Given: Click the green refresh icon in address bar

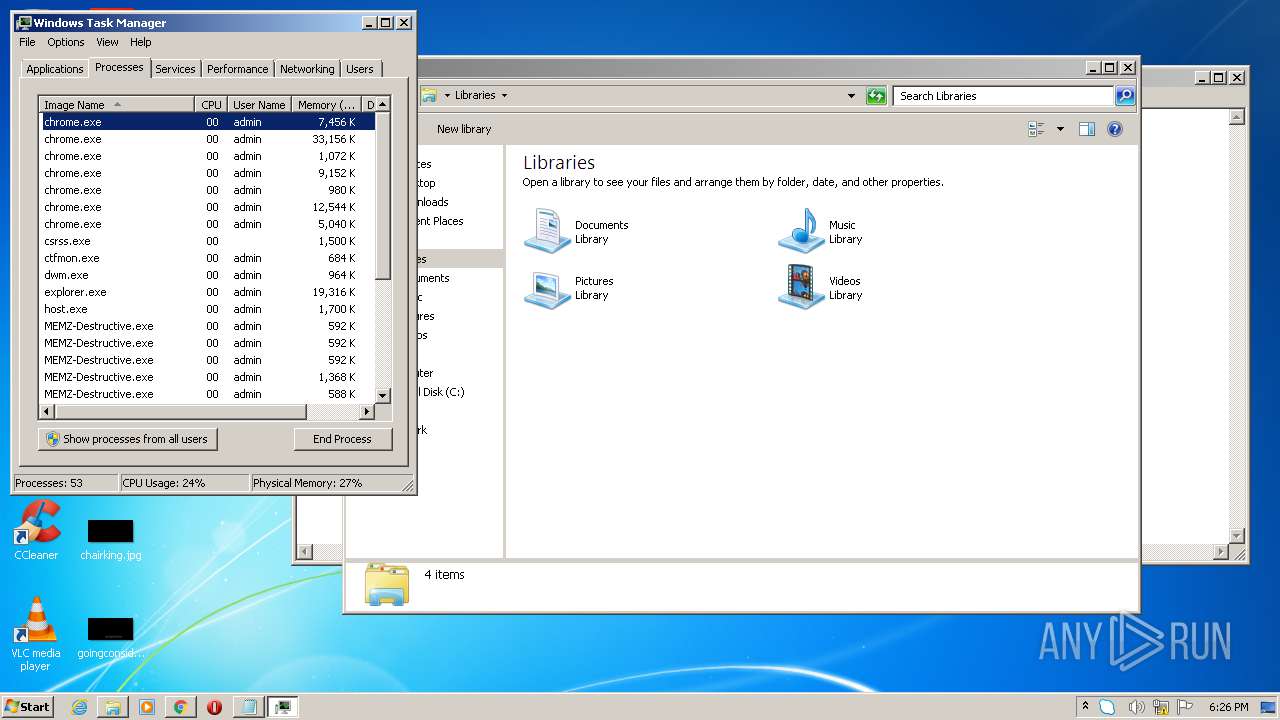Looking at the screenshot, I should [876, 96].
